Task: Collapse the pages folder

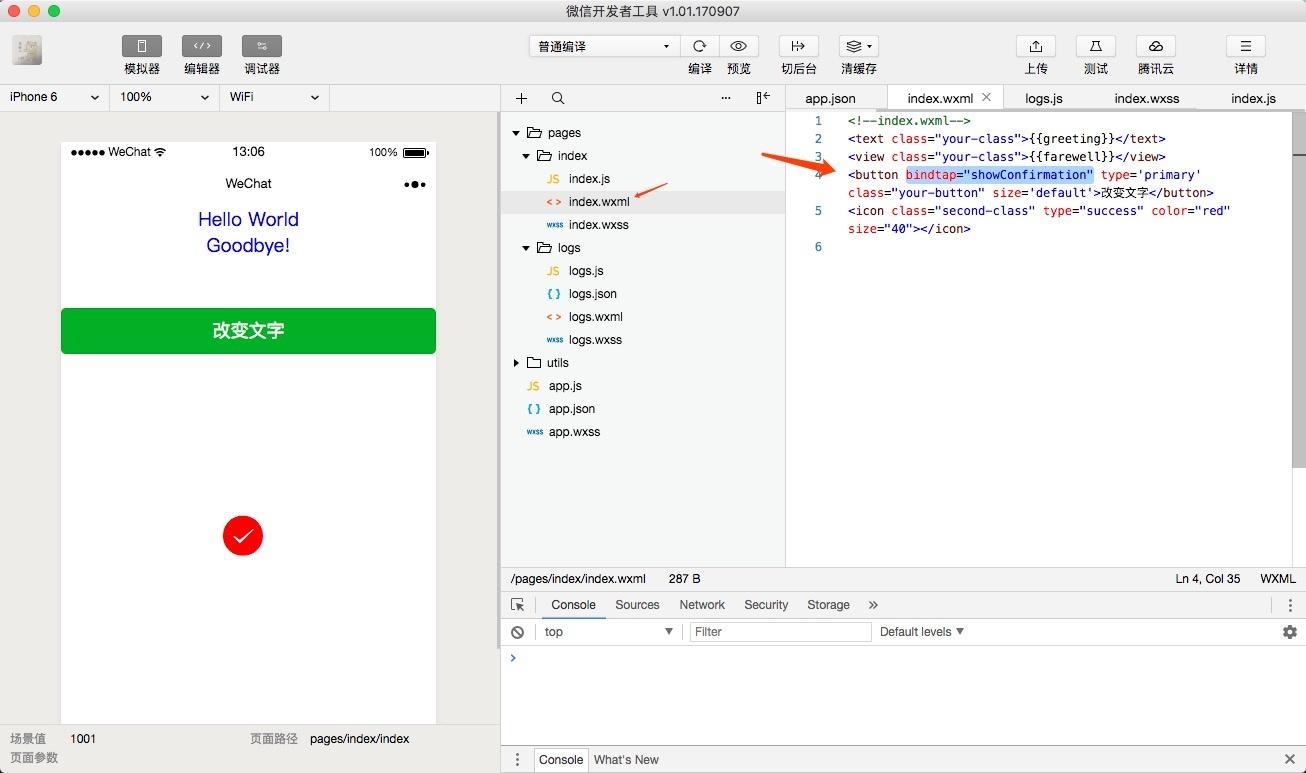Action: coord(516,133)
